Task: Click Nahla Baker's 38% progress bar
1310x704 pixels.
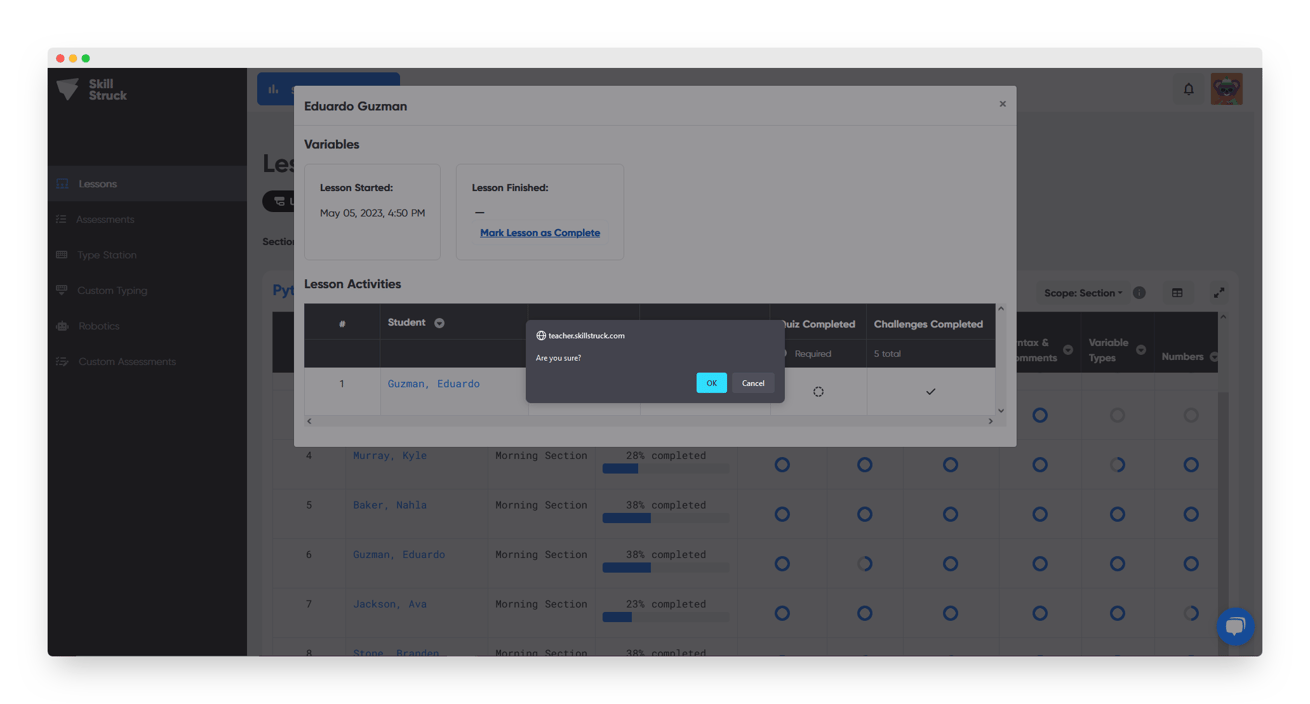Action: (x=665, y=518)
